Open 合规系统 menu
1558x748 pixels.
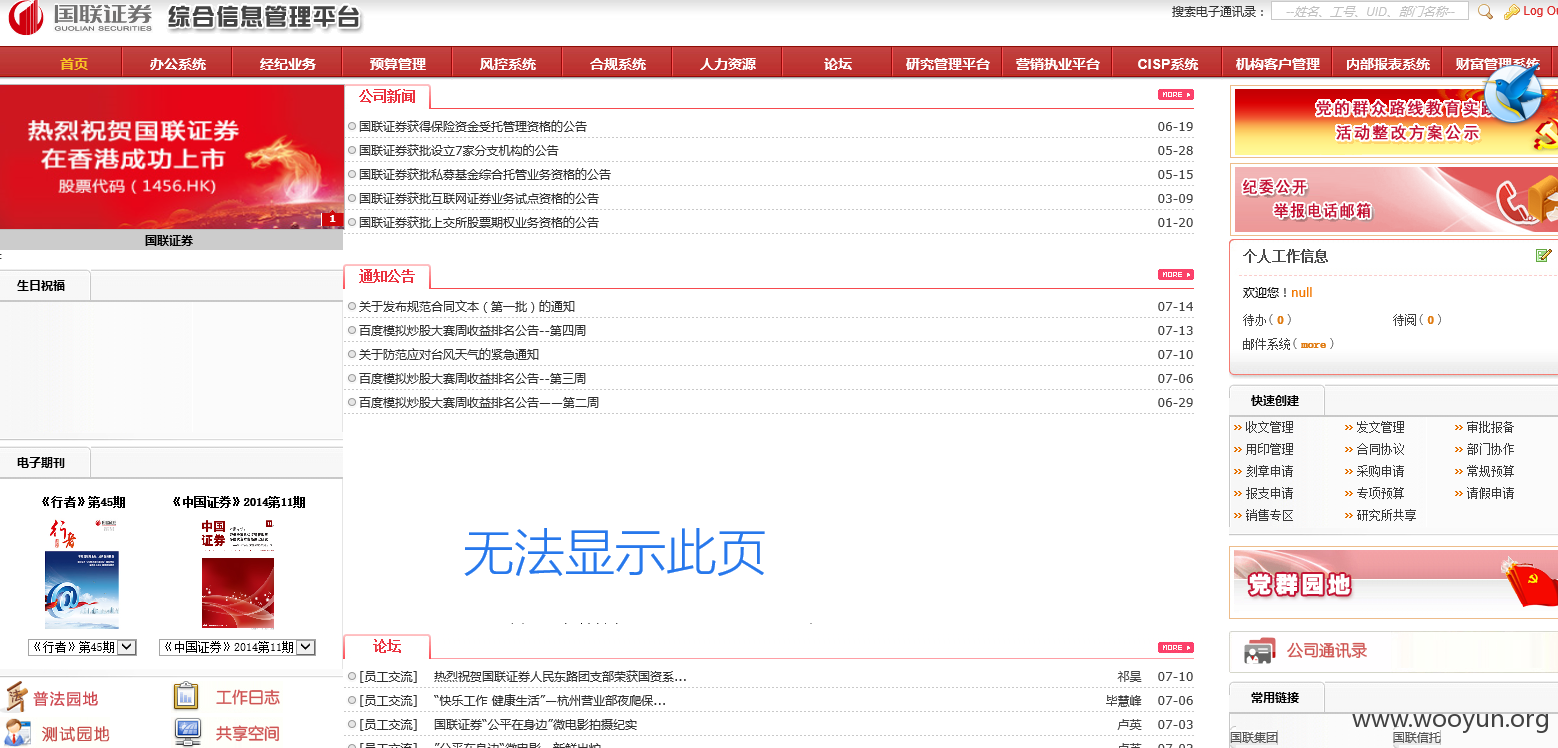click(618, 64)
